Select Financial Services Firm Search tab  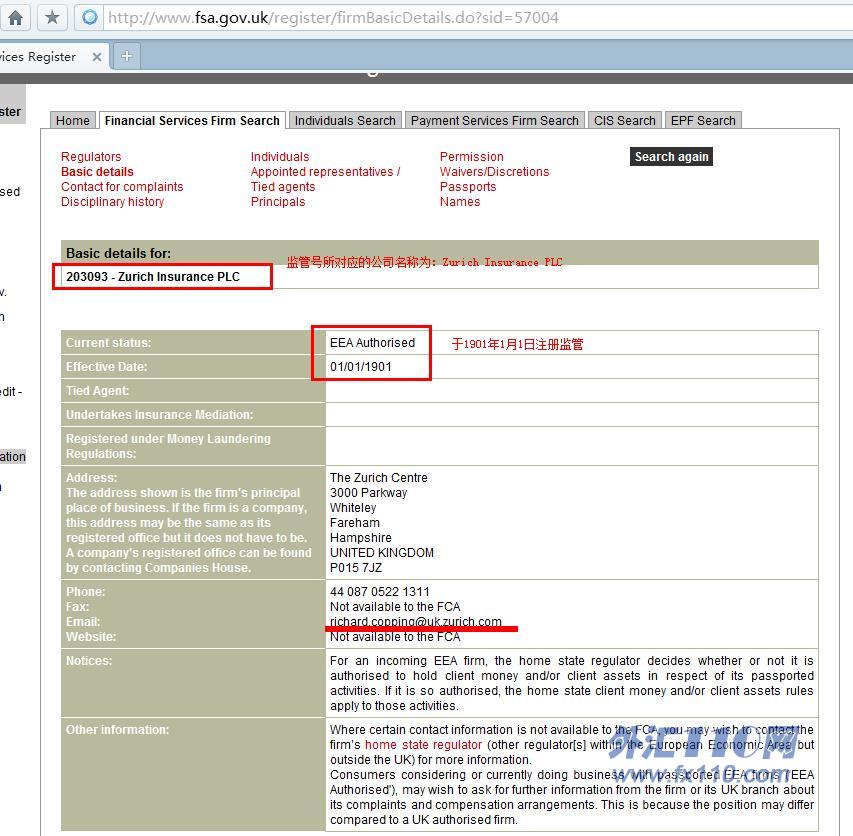[192, 120]
